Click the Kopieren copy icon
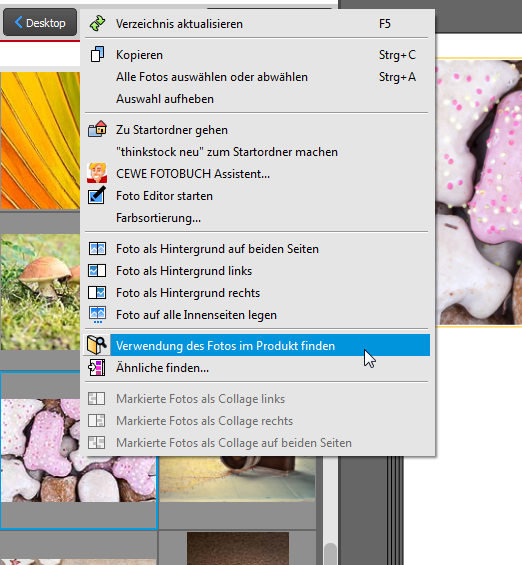522x565 pixels. 97,54
